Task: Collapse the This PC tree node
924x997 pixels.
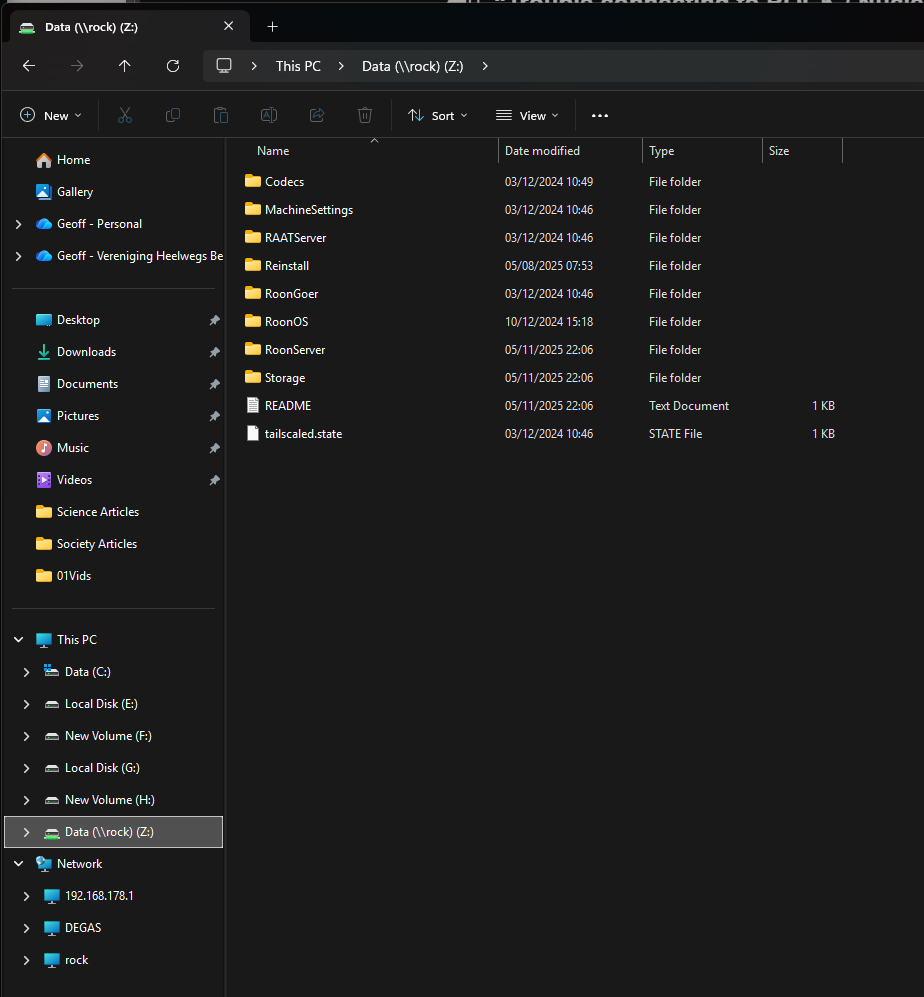Action: pos(19,640)
